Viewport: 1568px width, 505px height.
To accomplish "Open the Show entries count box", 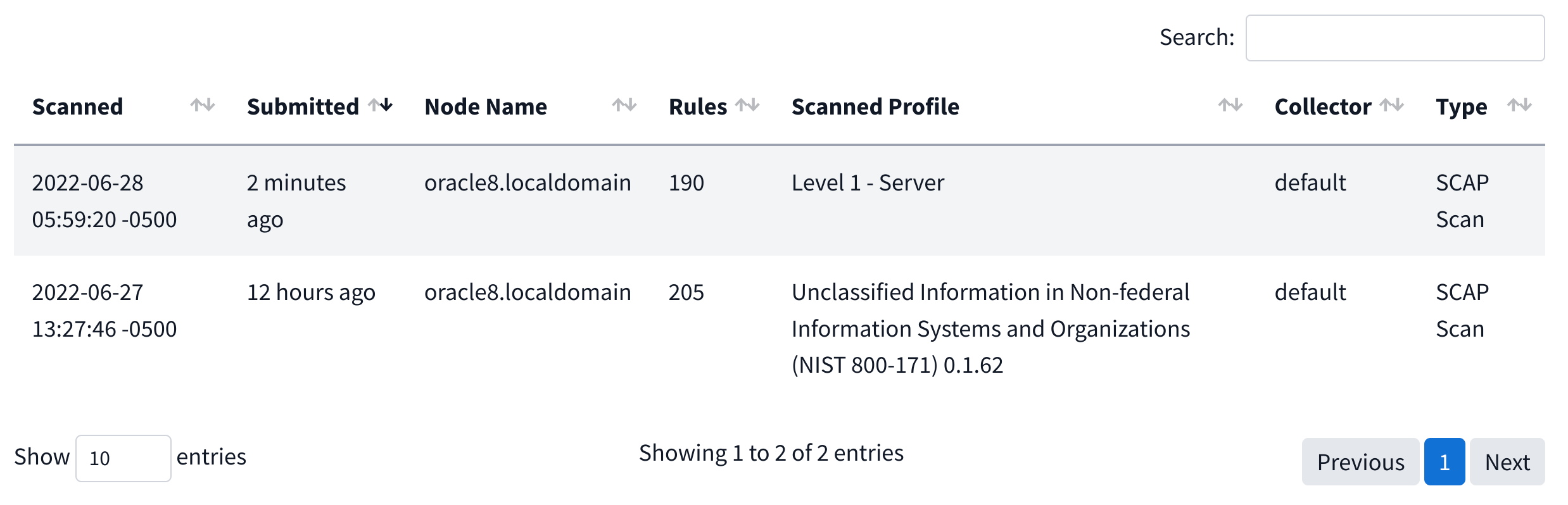I will [x=123, y=458].
